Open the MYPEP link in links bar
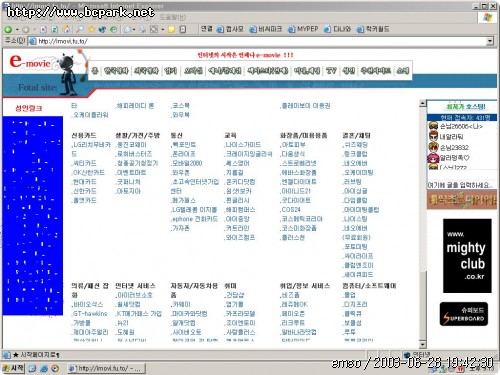Screen dimensions: 500x375 tap(303, 29)
